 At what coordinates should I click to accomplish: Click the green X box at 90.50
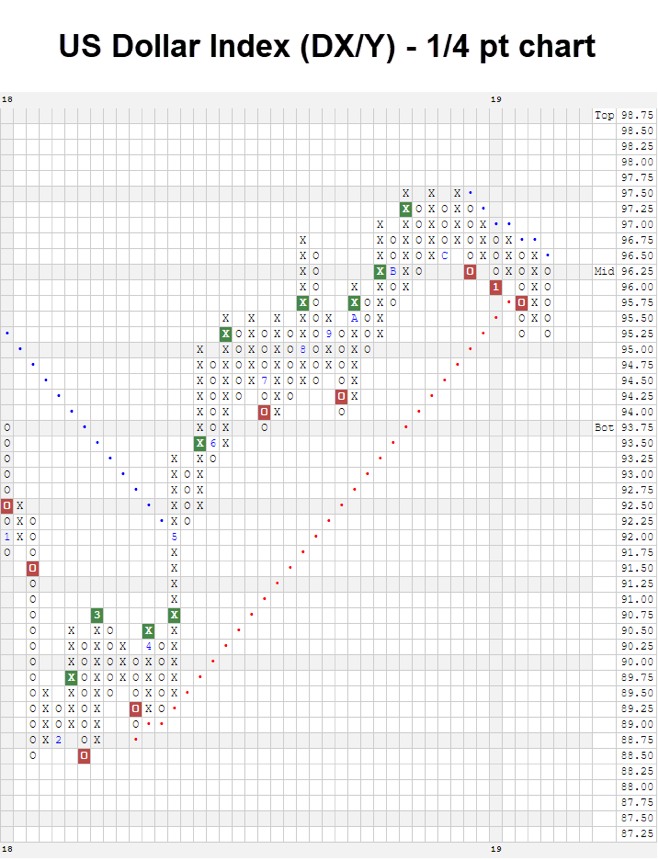[x=148, y=630]
